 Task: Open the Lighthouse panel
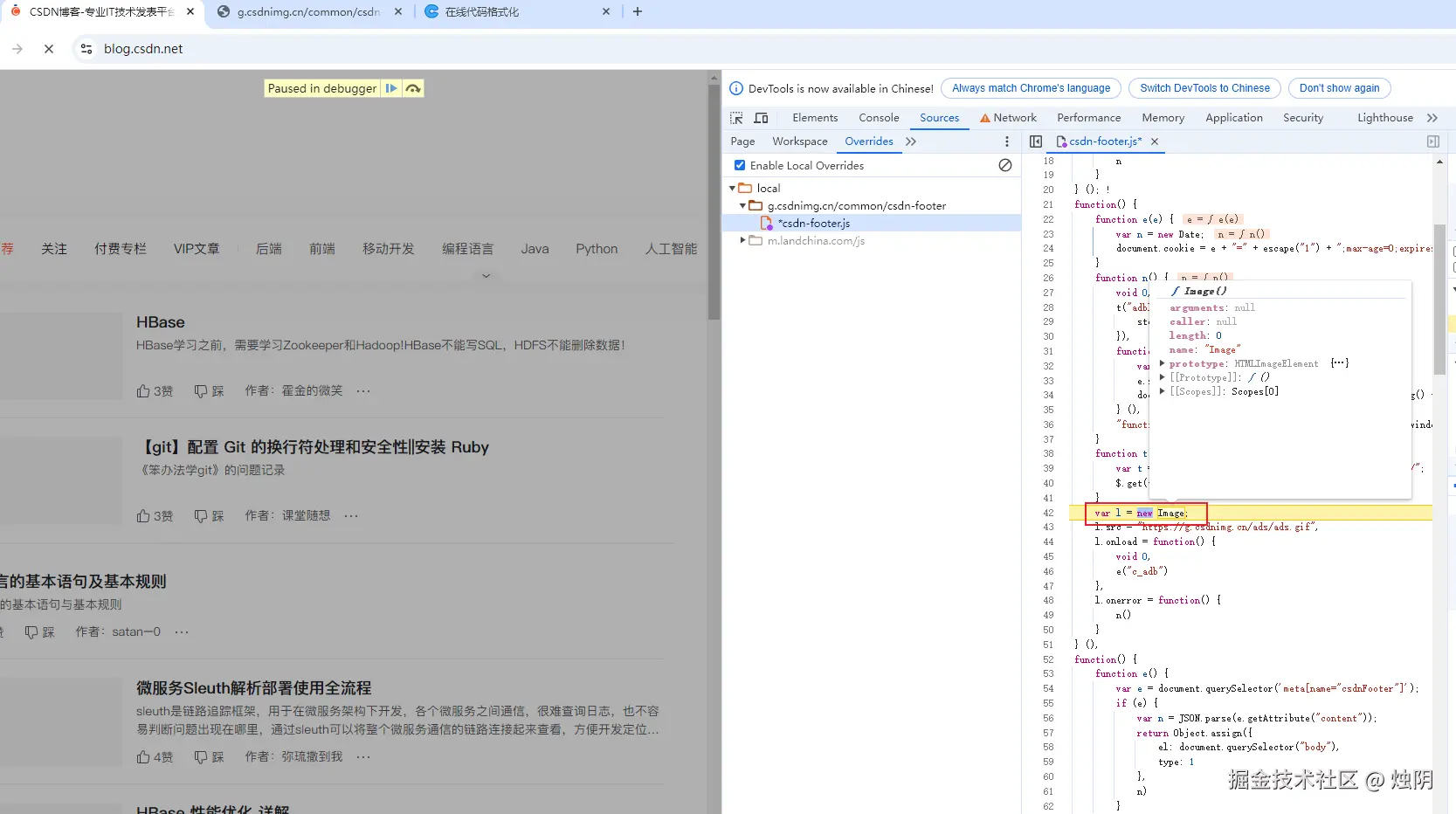coord(1384,118)
